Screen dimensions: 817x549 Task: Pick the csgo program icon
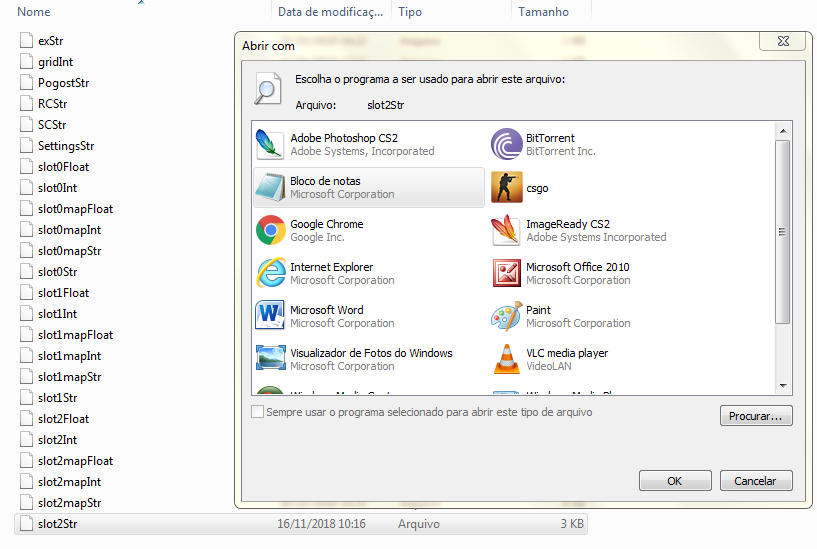coord(506,188)
